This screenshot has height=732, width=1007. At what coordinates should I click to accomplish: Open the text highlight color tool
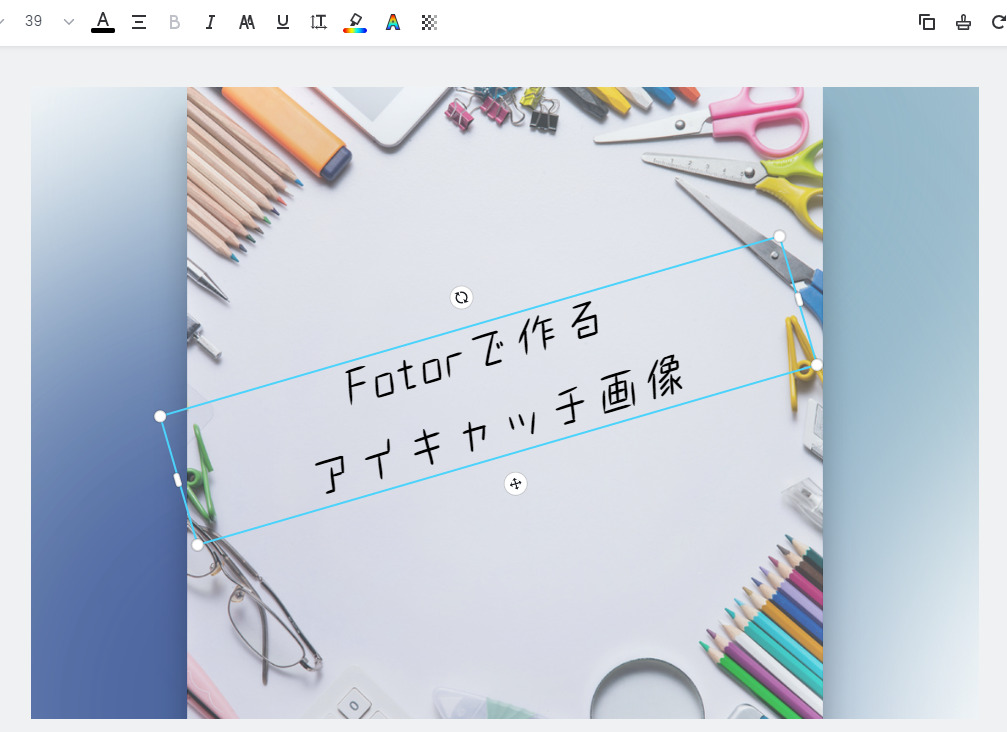pos(355,22)
